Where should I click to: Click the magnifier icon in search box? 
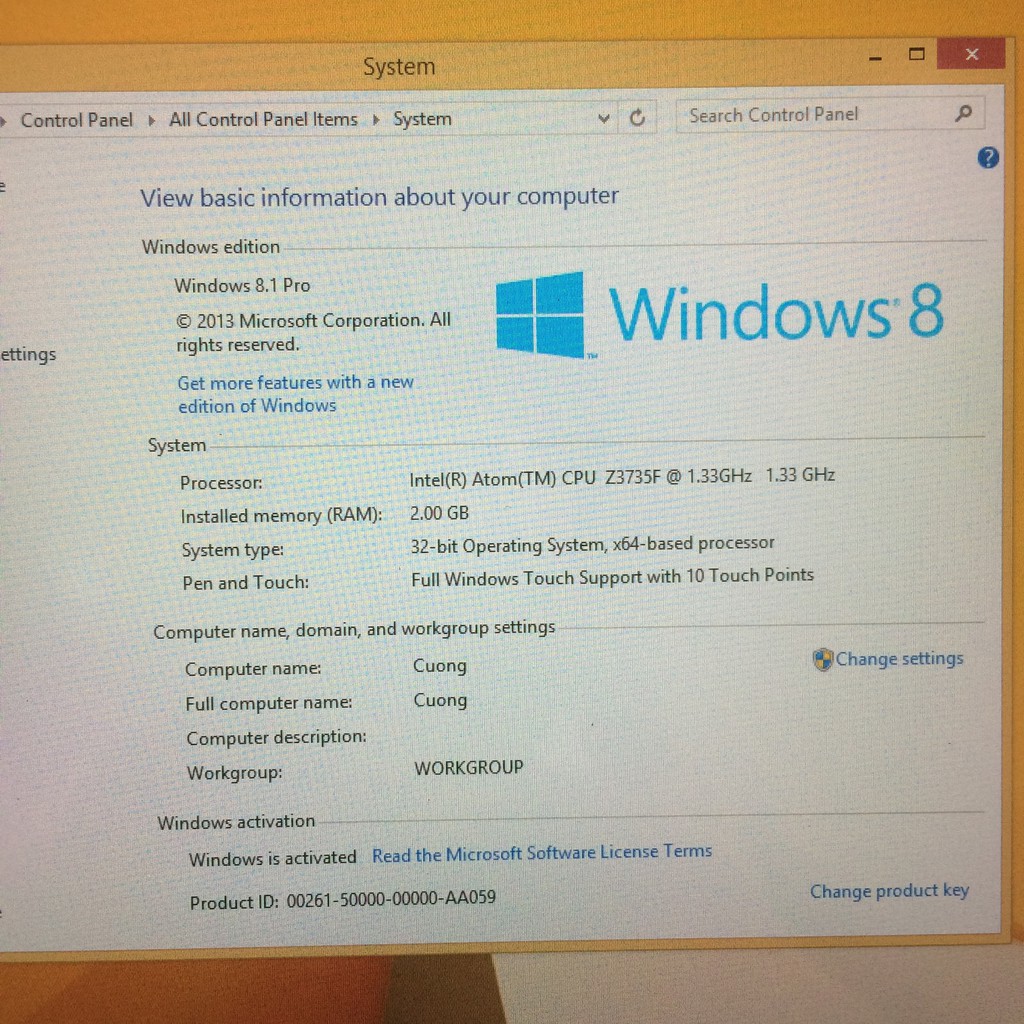(x=963, y=114)
